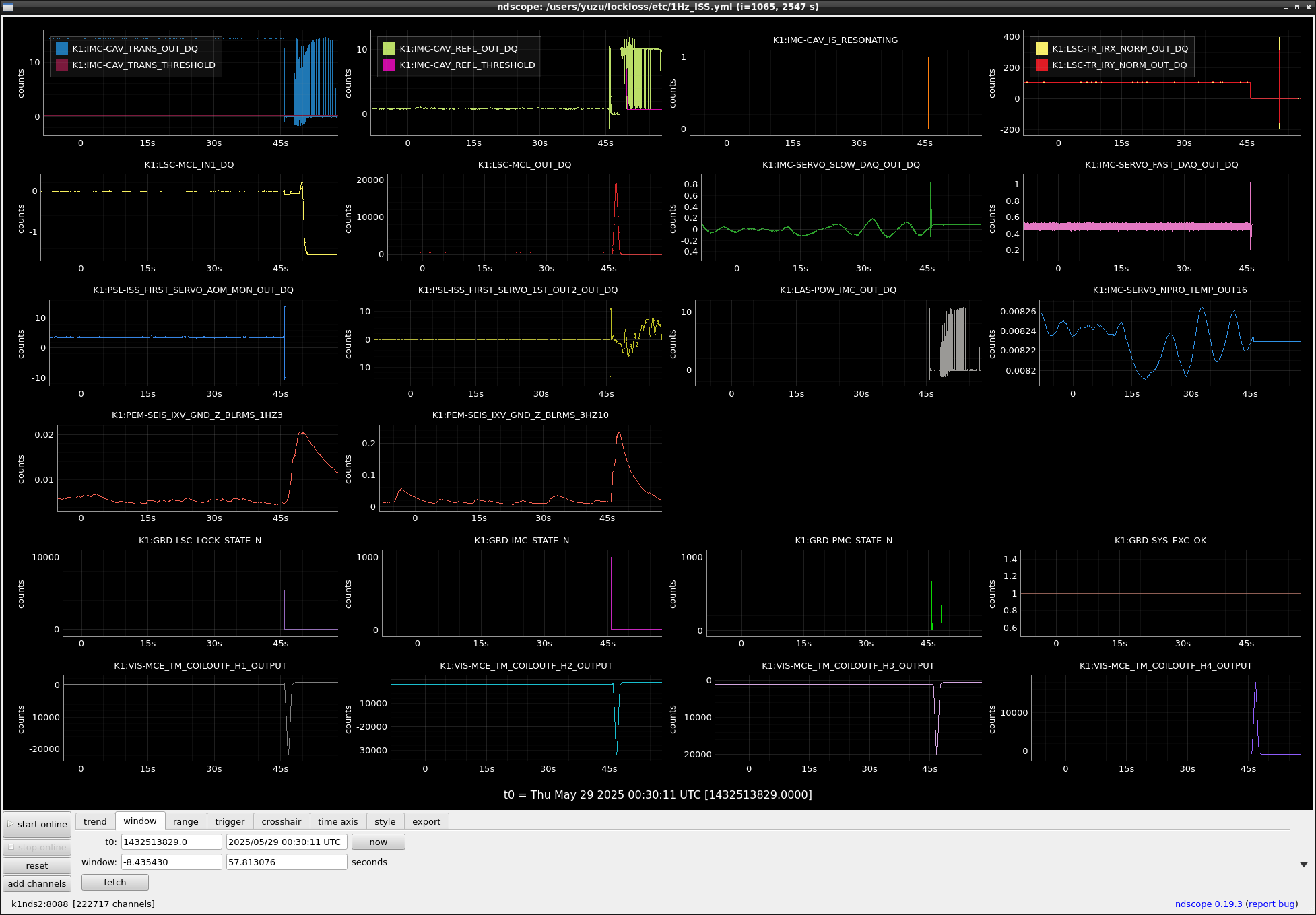Open the 0.19.3 version link
1316x915 pixels.
[x=1228, y=904]
